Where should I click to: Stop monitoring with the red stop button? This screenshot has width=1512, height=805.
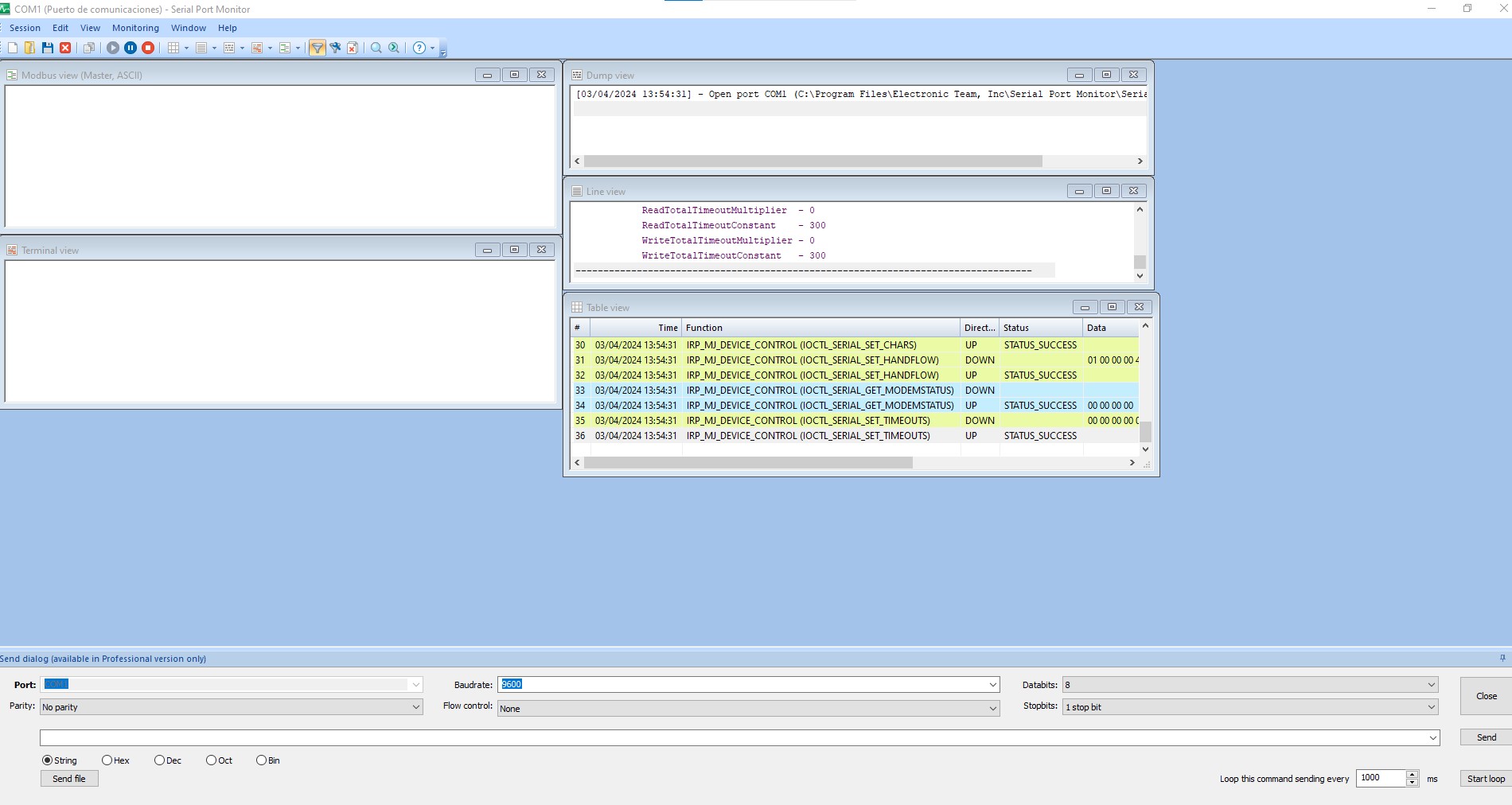(x=148, y=48)
